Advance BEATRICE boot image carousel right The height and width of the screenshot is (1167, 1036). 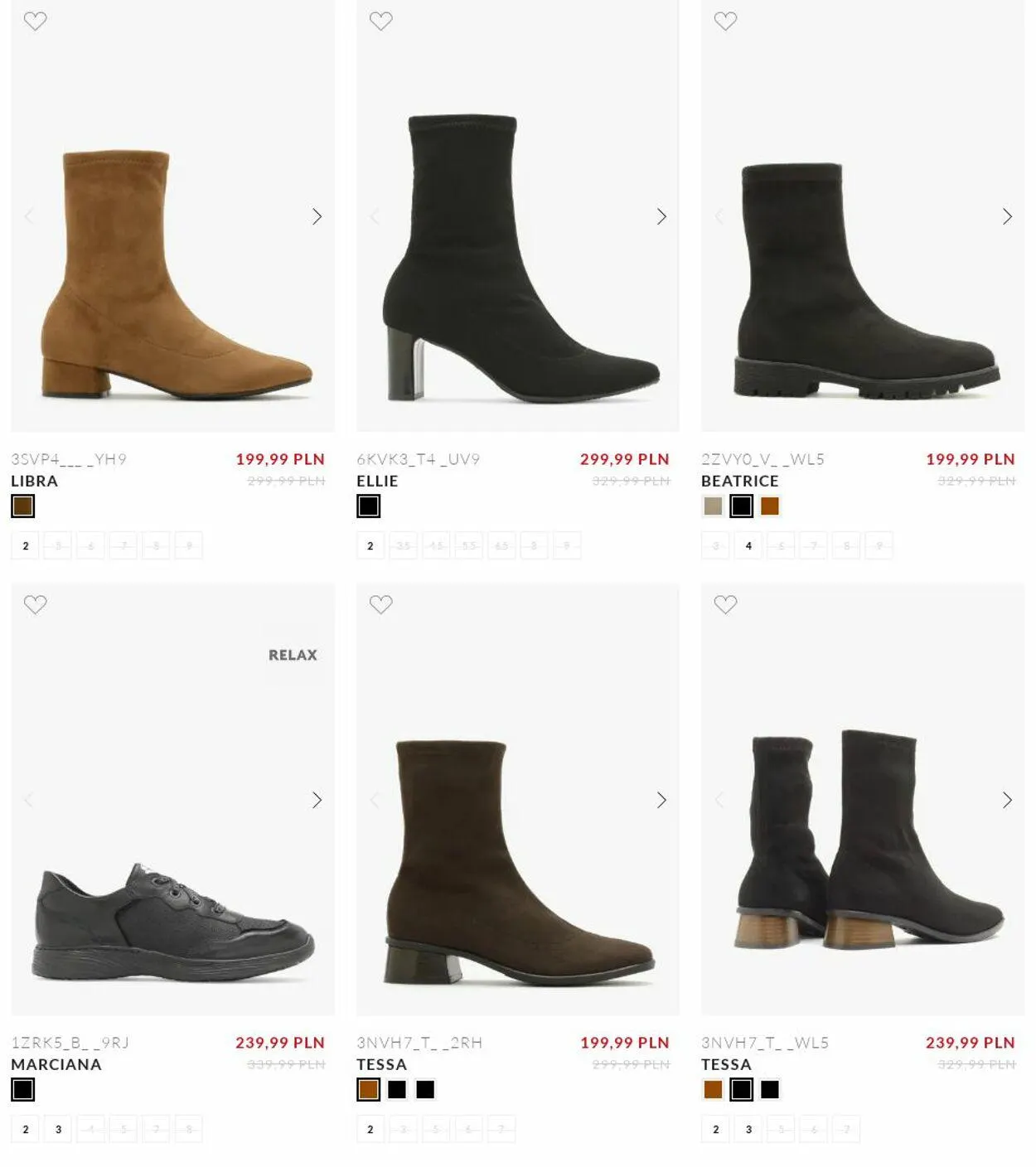(x=1007, y=216)
